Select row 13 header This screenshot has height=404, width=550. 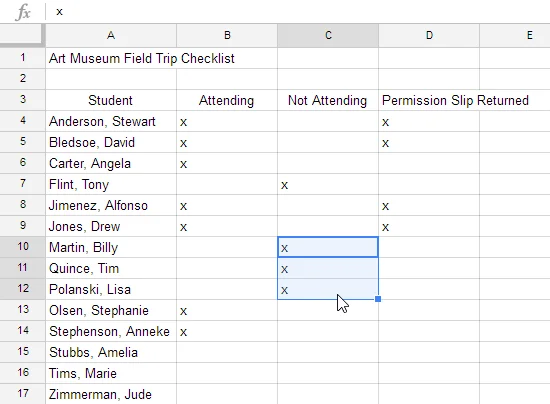coord(22,310)
